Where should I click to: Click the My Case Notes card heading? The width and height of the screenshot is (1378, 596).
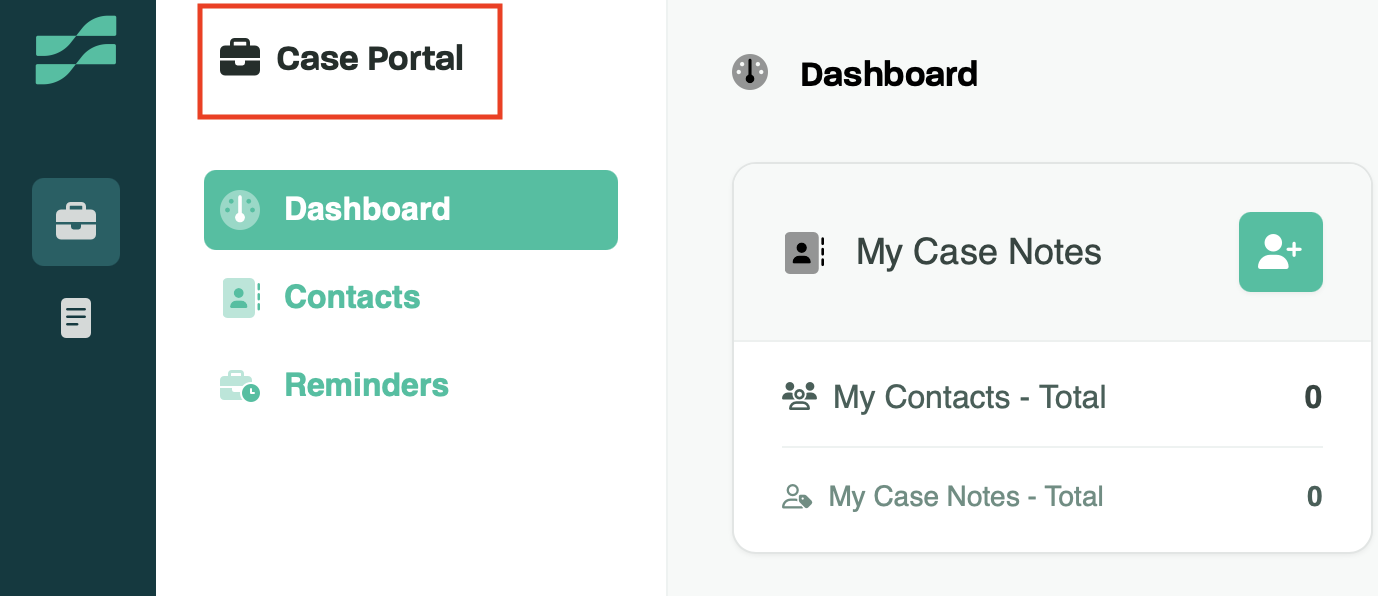(979, 252)
